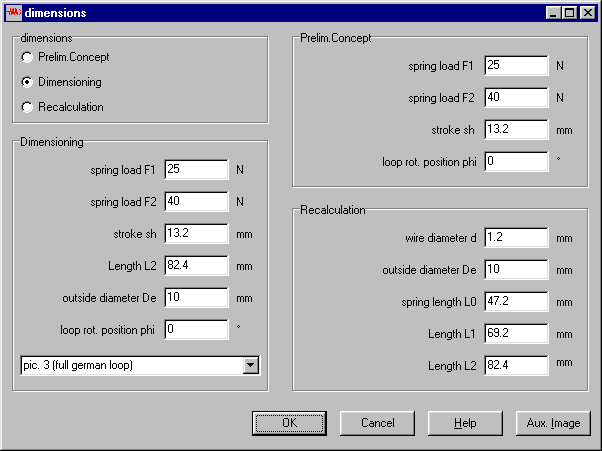Select the Dimensioning radio button
602x451 pixels.
27,82
